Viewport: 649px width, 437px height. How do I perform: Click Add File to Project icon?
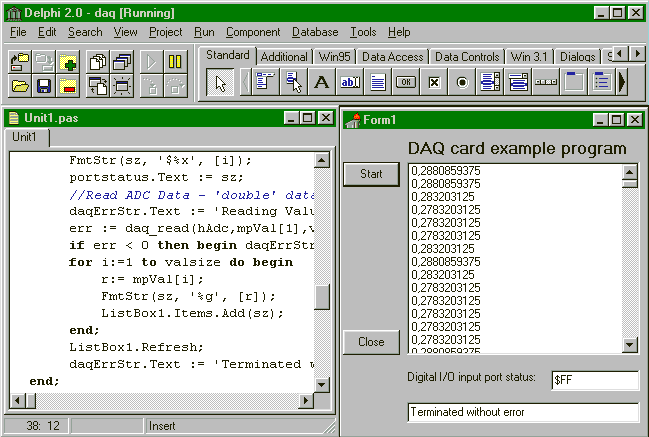point(68,62)
